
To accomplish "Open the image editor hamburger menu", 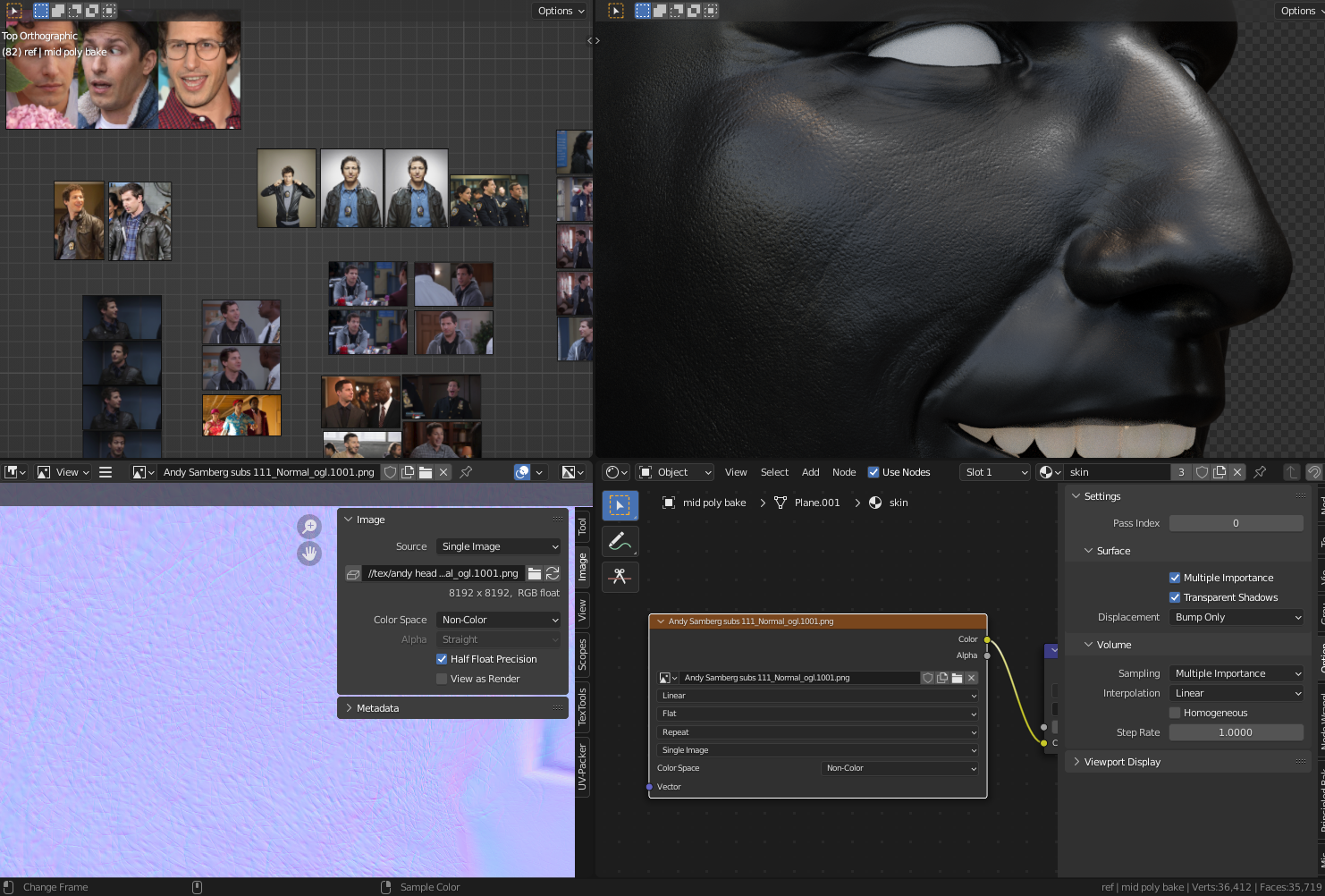I will tap(105, 472).
